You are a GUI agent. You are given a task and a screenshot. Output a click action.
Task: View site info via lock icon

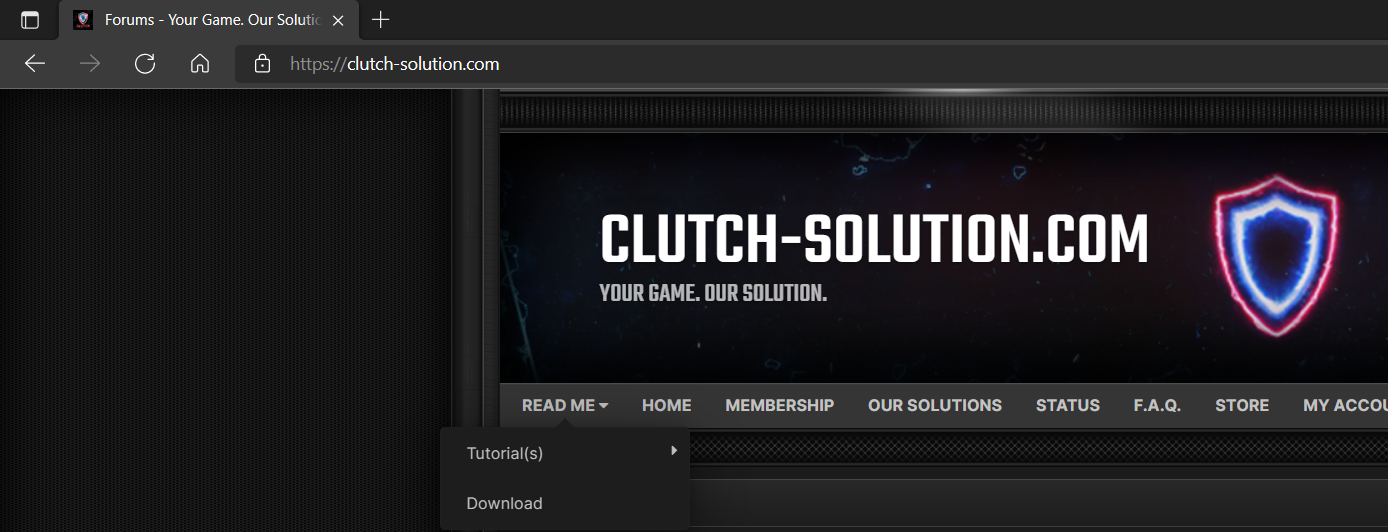262,64
